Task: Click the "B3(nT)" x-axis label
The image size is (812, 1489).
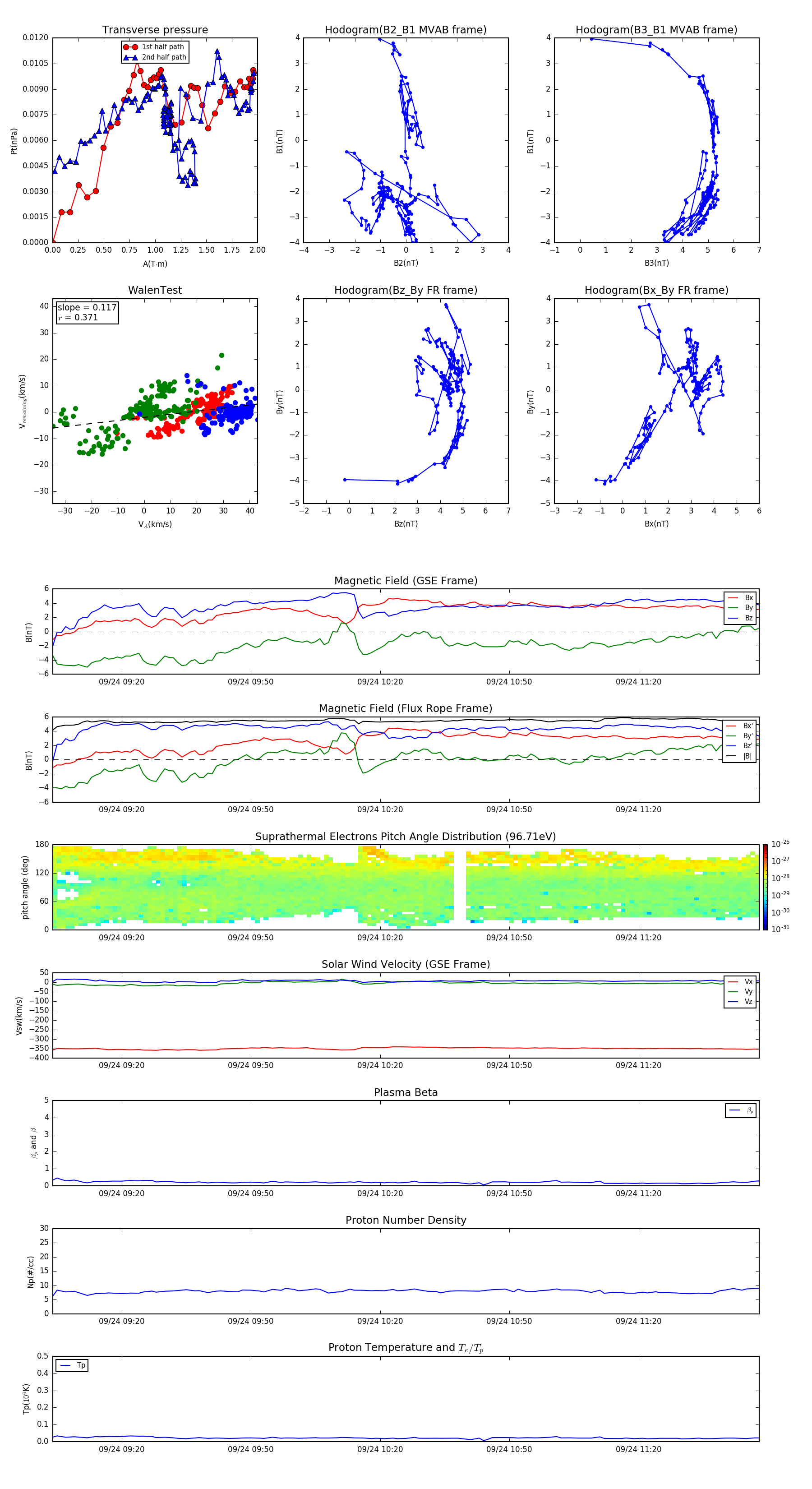Action: 656,263
